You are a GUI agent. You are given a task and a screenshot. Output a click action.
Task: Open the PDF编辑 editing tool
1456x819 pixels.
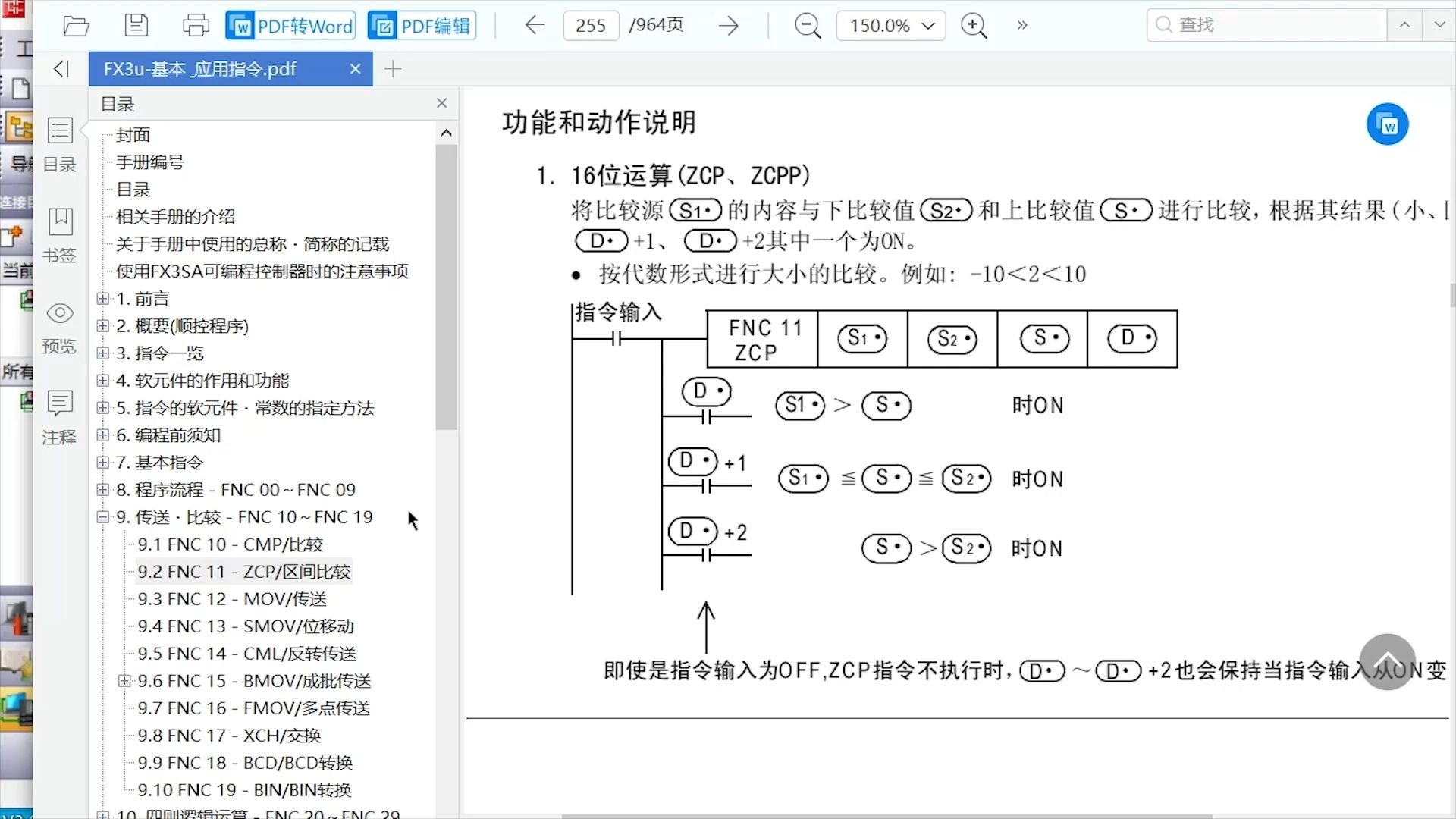(x=421, y=25)
